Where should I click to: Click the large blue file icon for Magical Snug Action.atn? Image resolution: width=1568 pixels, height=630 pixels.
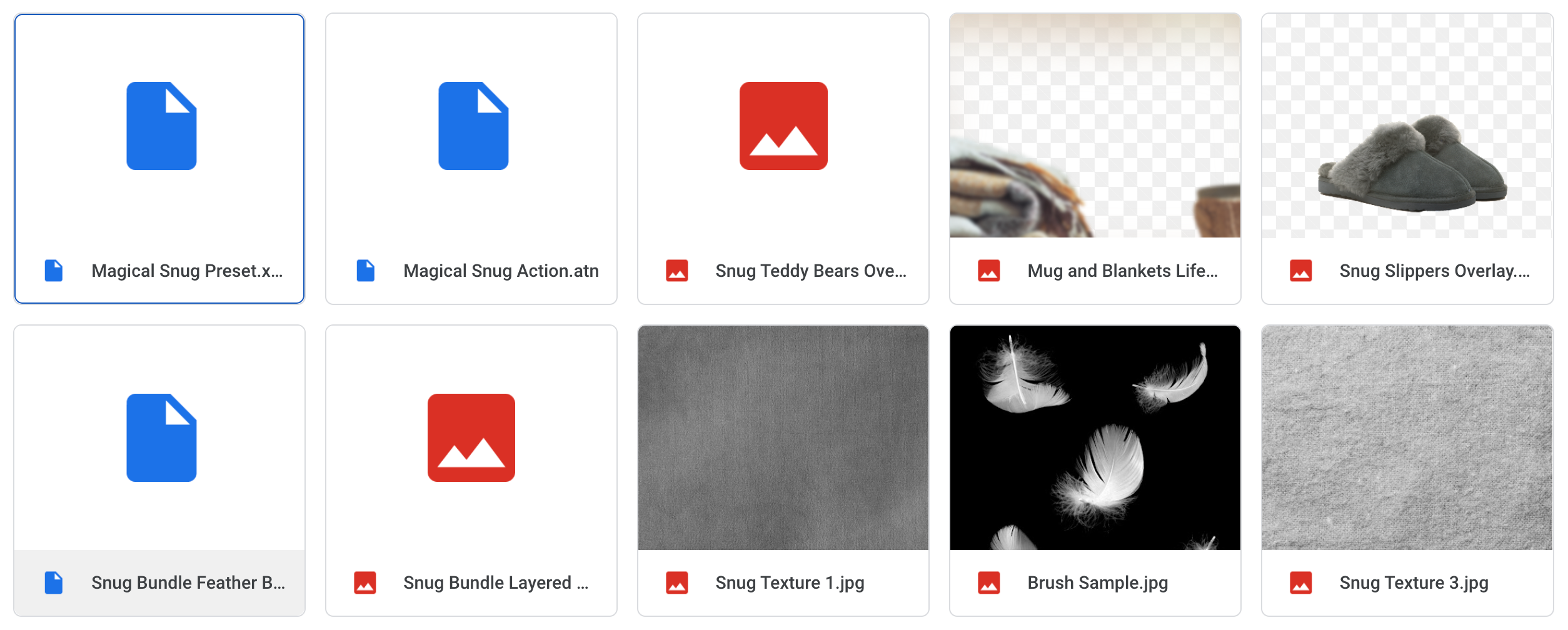pos(473,126)
